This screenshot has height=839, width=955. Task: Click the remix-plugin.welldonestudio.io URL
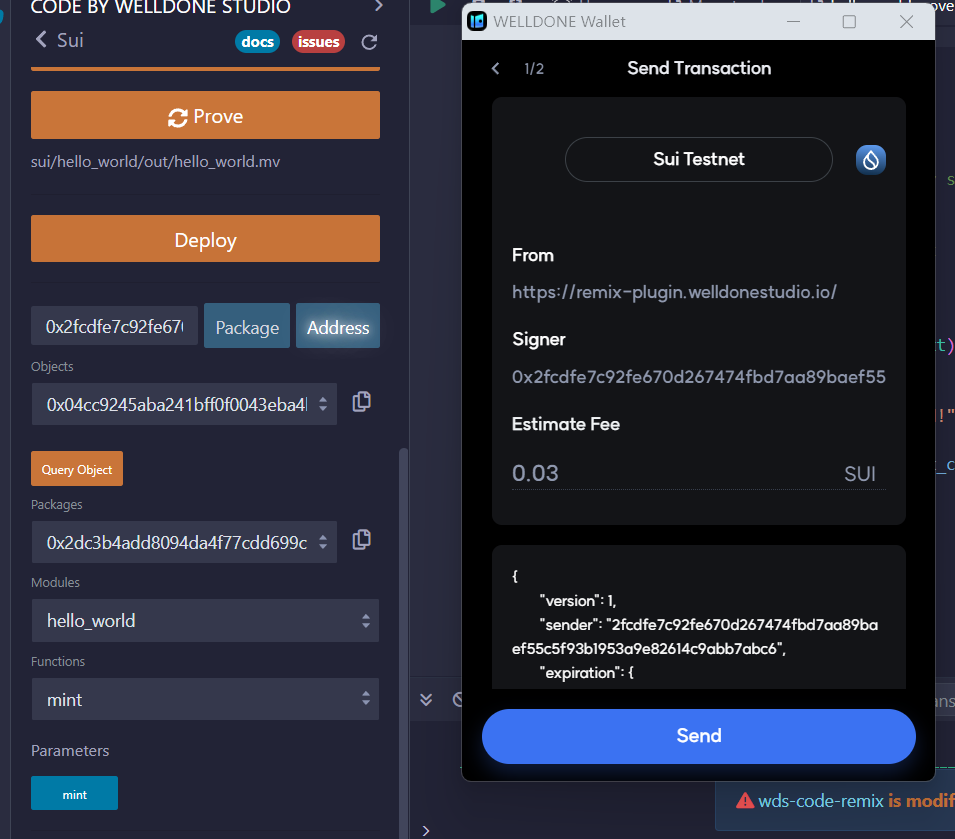[x=674, y=292]
